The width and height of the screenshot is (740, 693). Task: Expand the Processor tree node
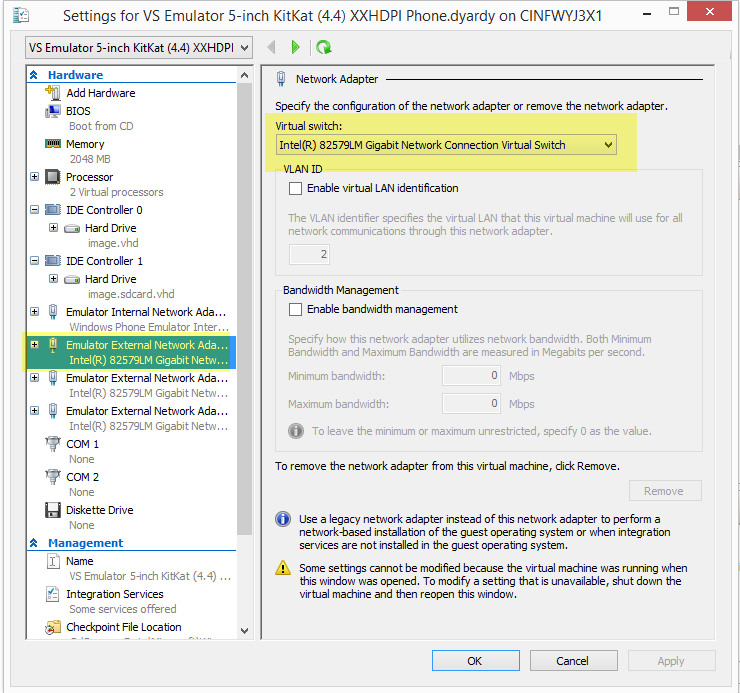[35, 177]
